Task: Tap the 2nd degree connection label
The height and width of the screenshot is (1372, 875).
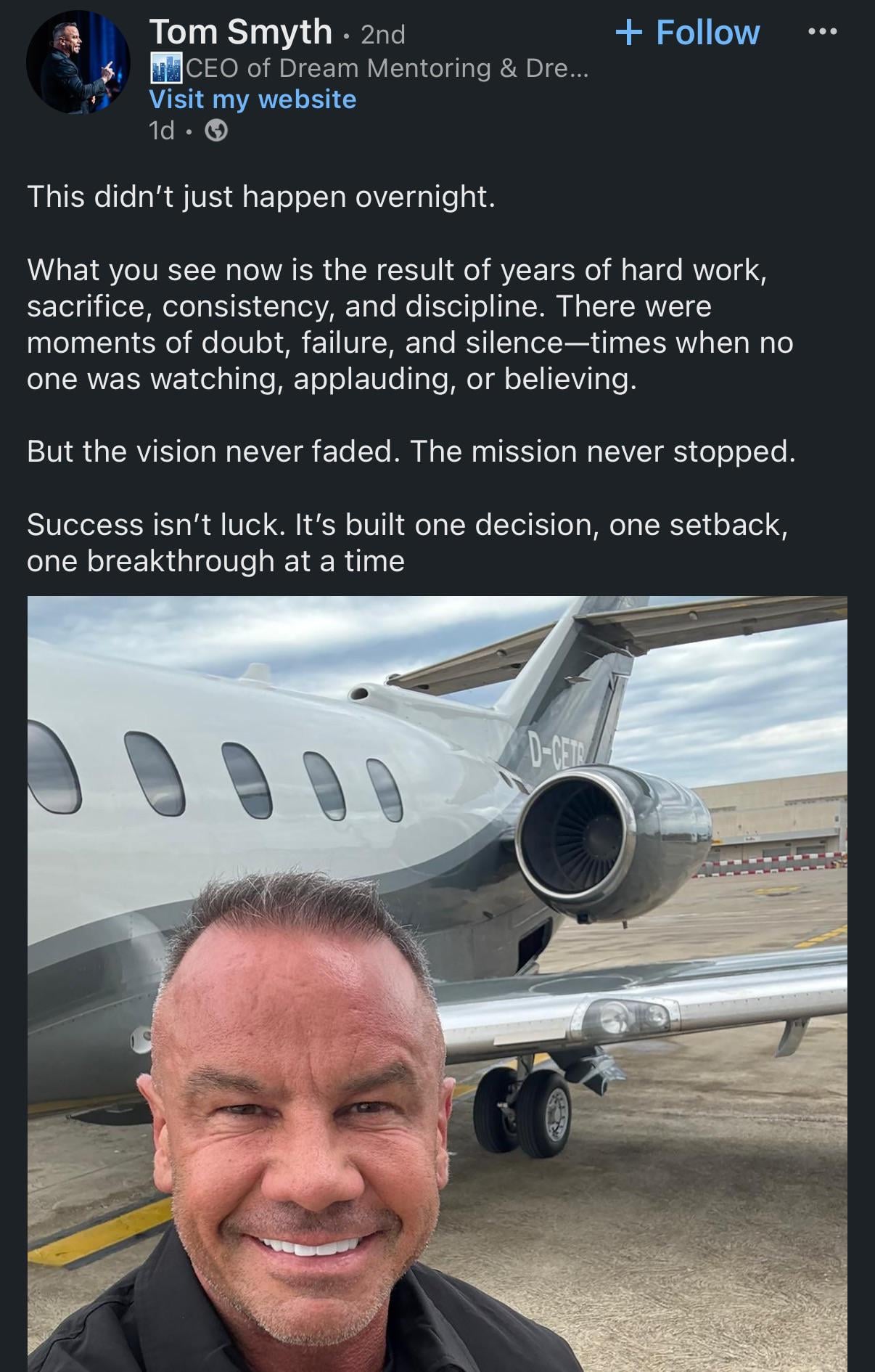Action: (x=383, y=34)
